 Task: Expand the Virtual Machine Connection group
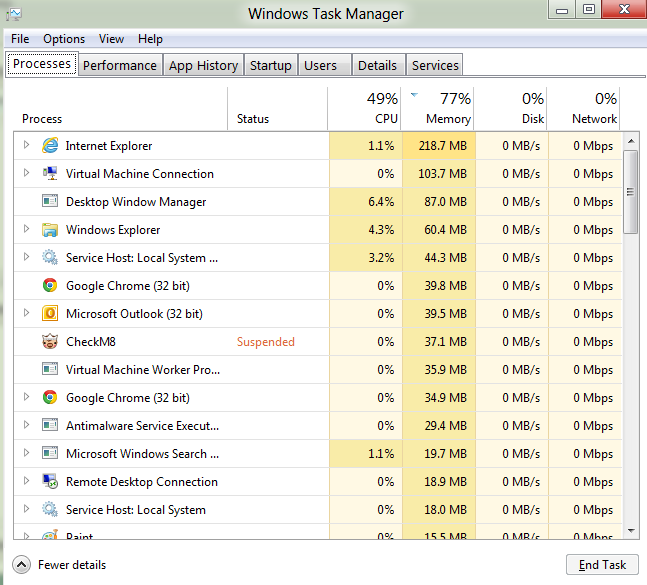26,173
